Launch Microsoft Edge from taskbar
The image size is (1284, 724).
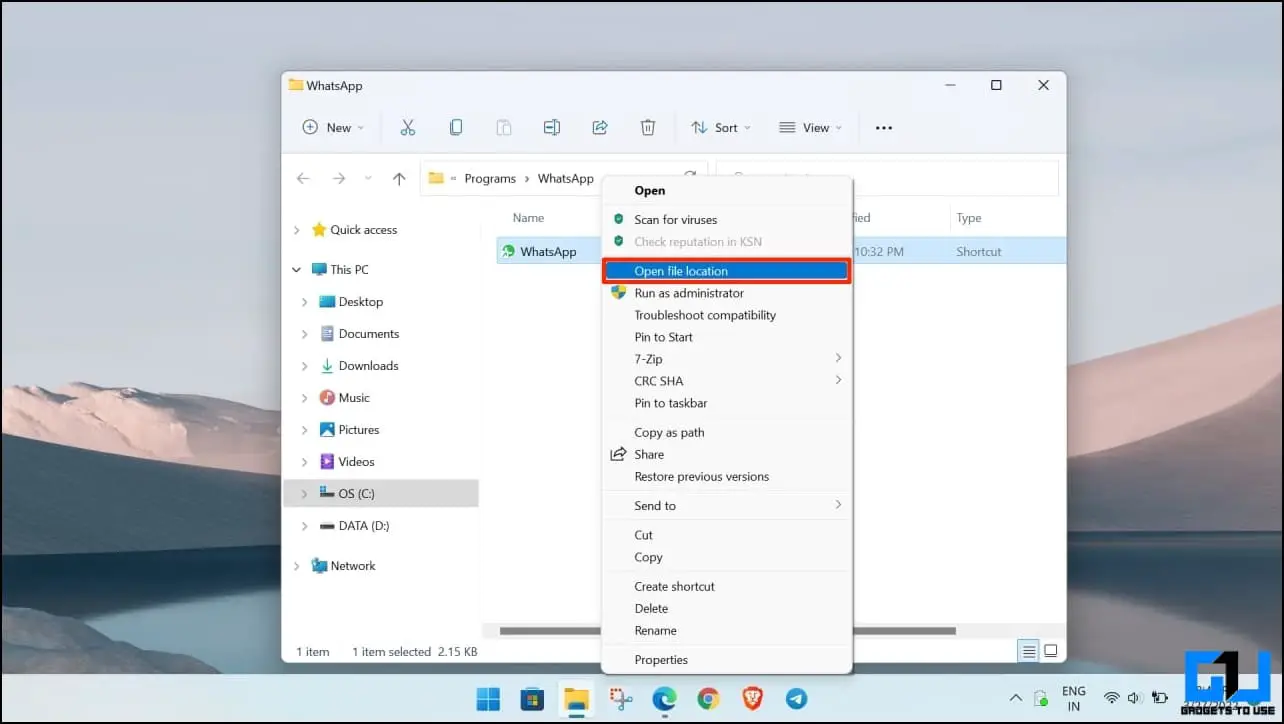(664, 698)
